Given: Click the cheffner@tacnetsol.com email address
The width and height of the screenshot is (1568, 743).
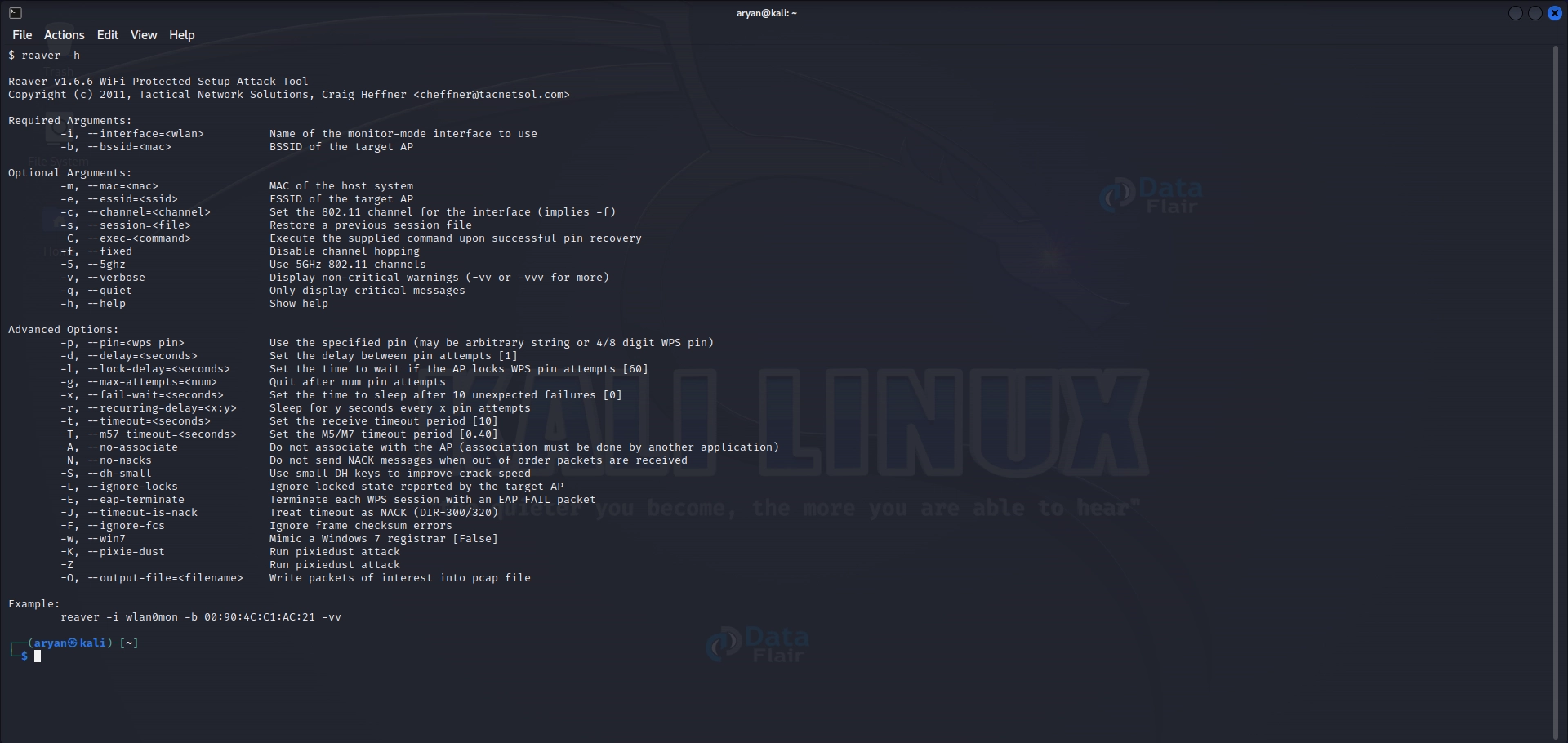Looking at the screenshot, I should (x=492, y=95).
